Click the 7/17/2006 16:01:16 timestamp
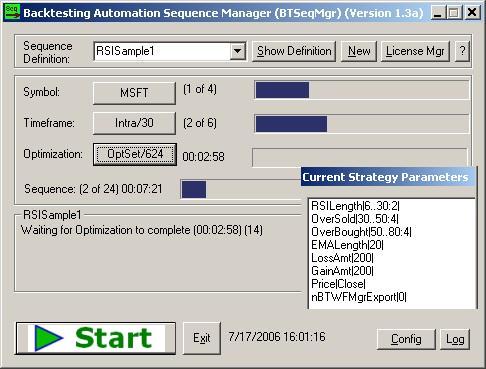 tap(277, 337)
